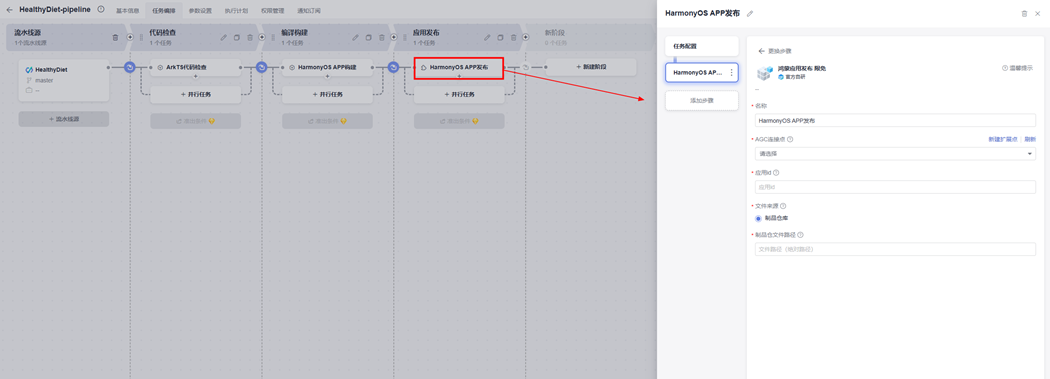Click the blue trigger circle before HarmonyOS APP构建
This screenshot has width=1050, height=379.
point(262,68)
